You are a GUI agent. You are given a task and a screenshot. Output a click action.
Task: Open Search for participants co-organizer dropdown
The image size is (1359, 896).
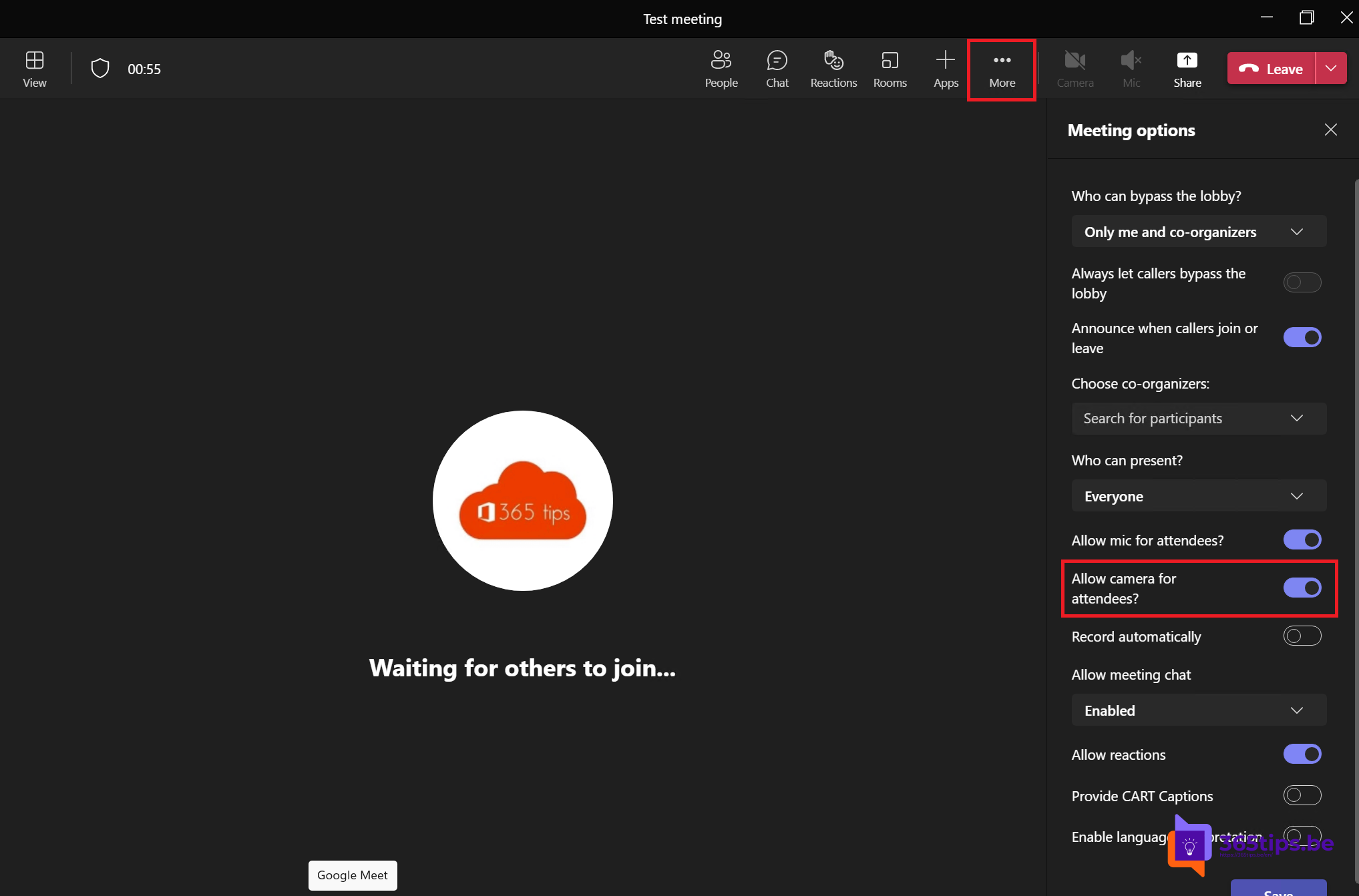coord(1199,418)
